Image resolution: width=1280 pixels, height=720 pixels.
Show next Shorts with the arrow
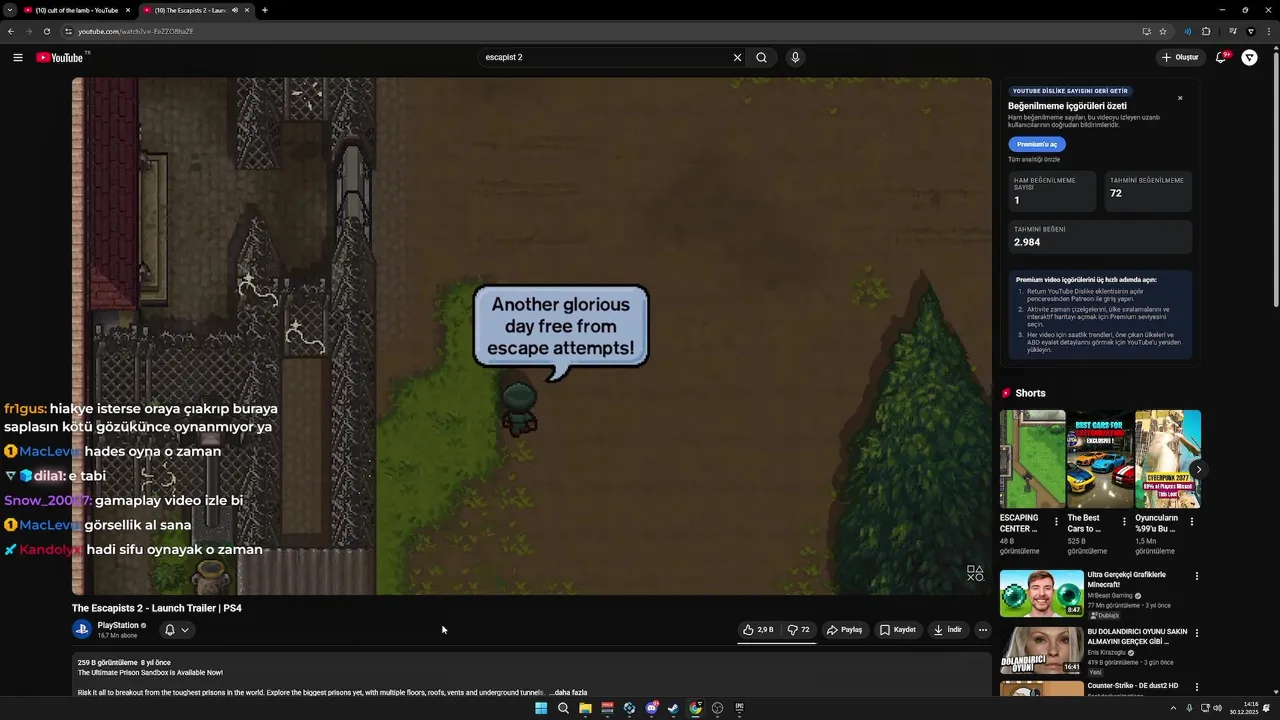1198,469
